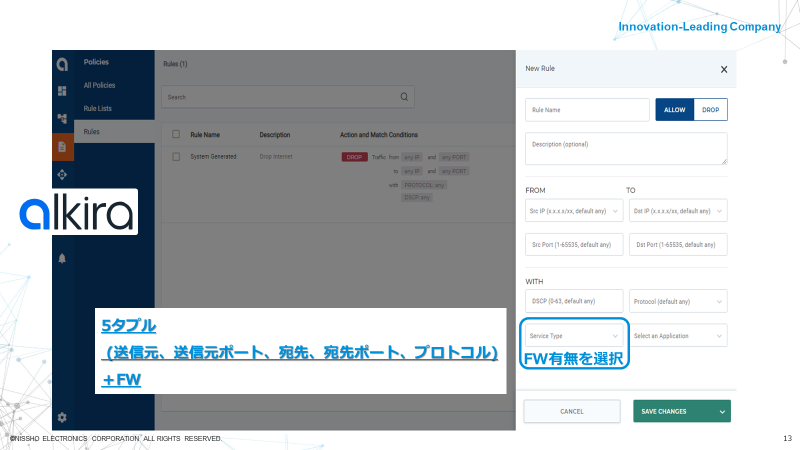
Task: Tick the select-all checkbox in the rules header
Action: click(176, 135)
